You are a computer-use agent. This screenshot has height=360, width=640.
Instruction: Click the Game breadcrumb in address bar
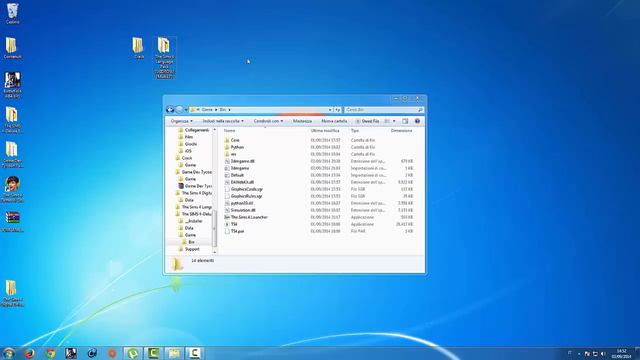click(207, 110)
